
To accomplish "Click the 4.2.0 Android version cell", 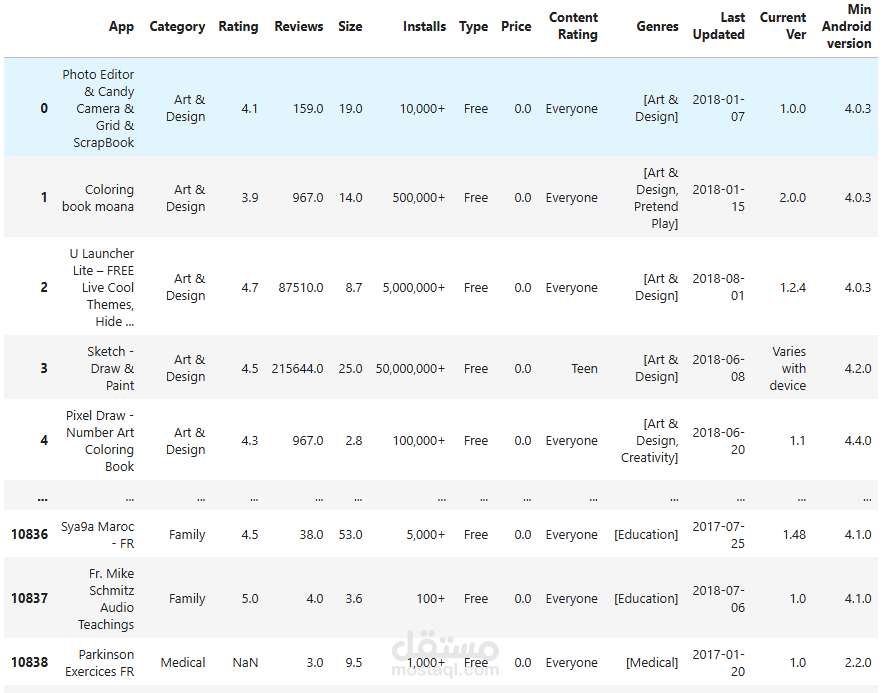I will point(858,368).
